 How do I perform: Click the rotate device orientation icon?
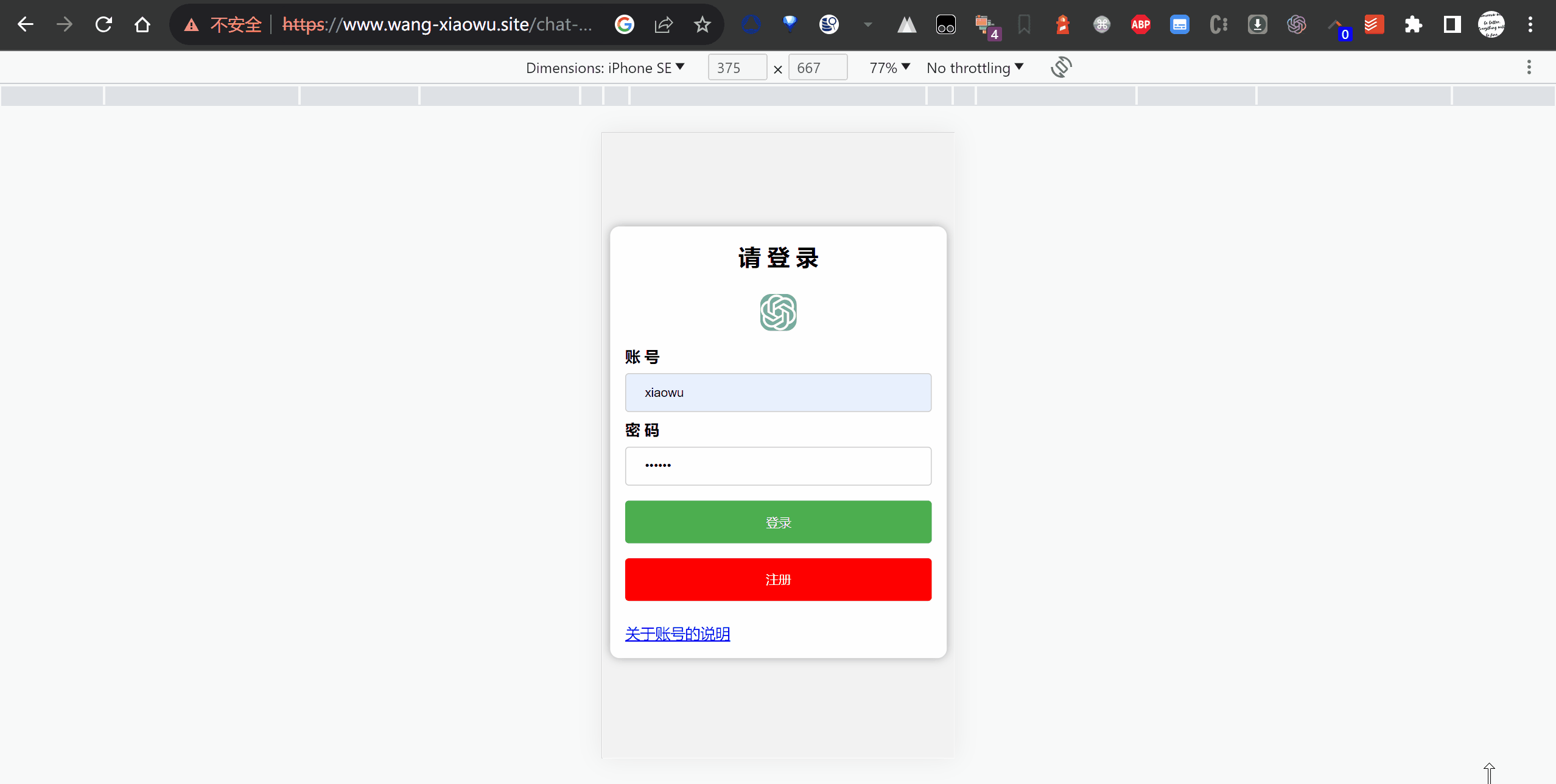pos(1061,67)
